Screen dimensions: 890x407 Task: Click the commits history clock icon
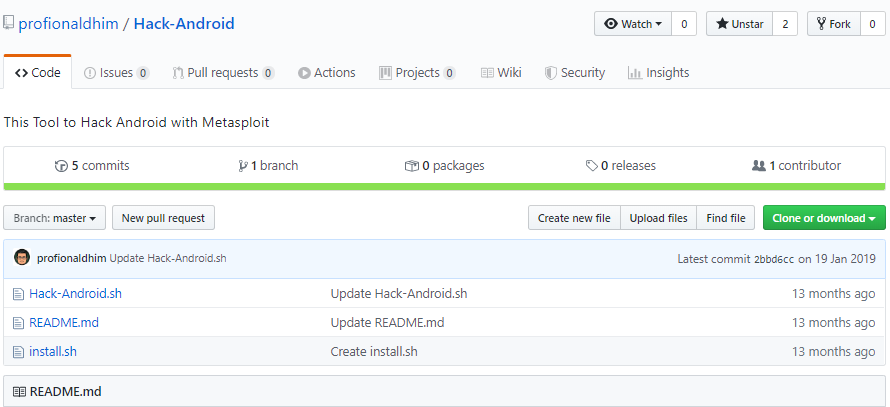click(61, 166)
